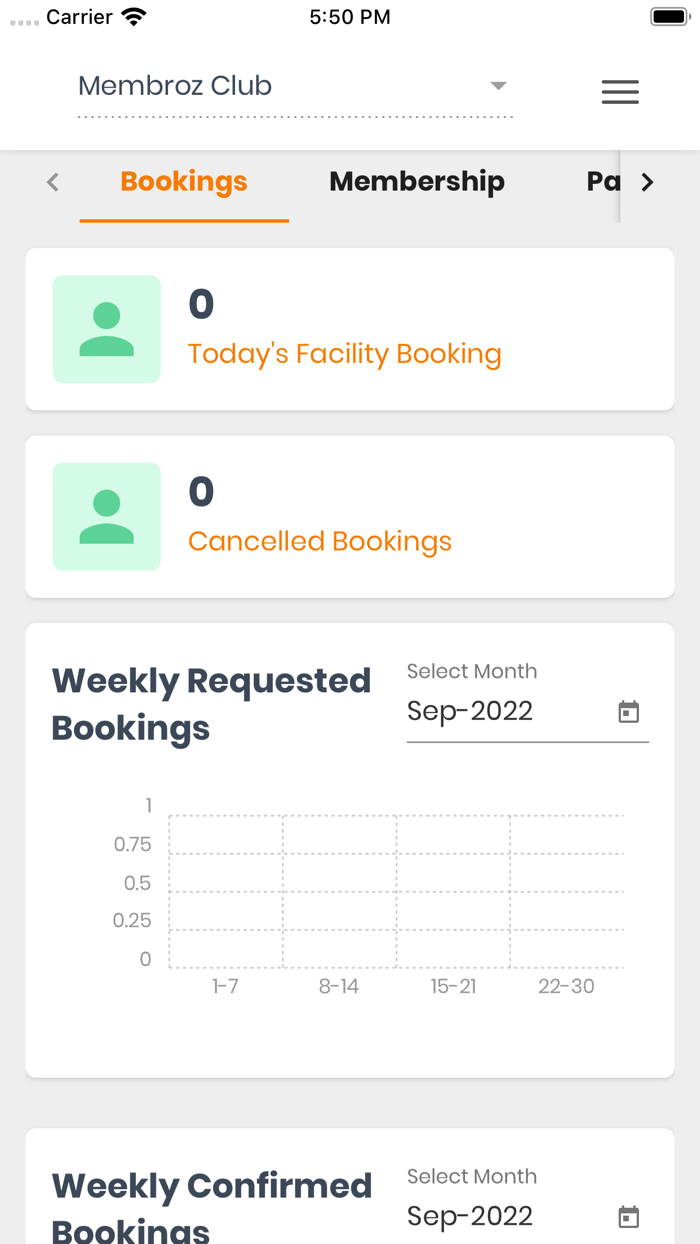
Task: Tap the 5:50 PM clock in the status bar
Action: 349,16
